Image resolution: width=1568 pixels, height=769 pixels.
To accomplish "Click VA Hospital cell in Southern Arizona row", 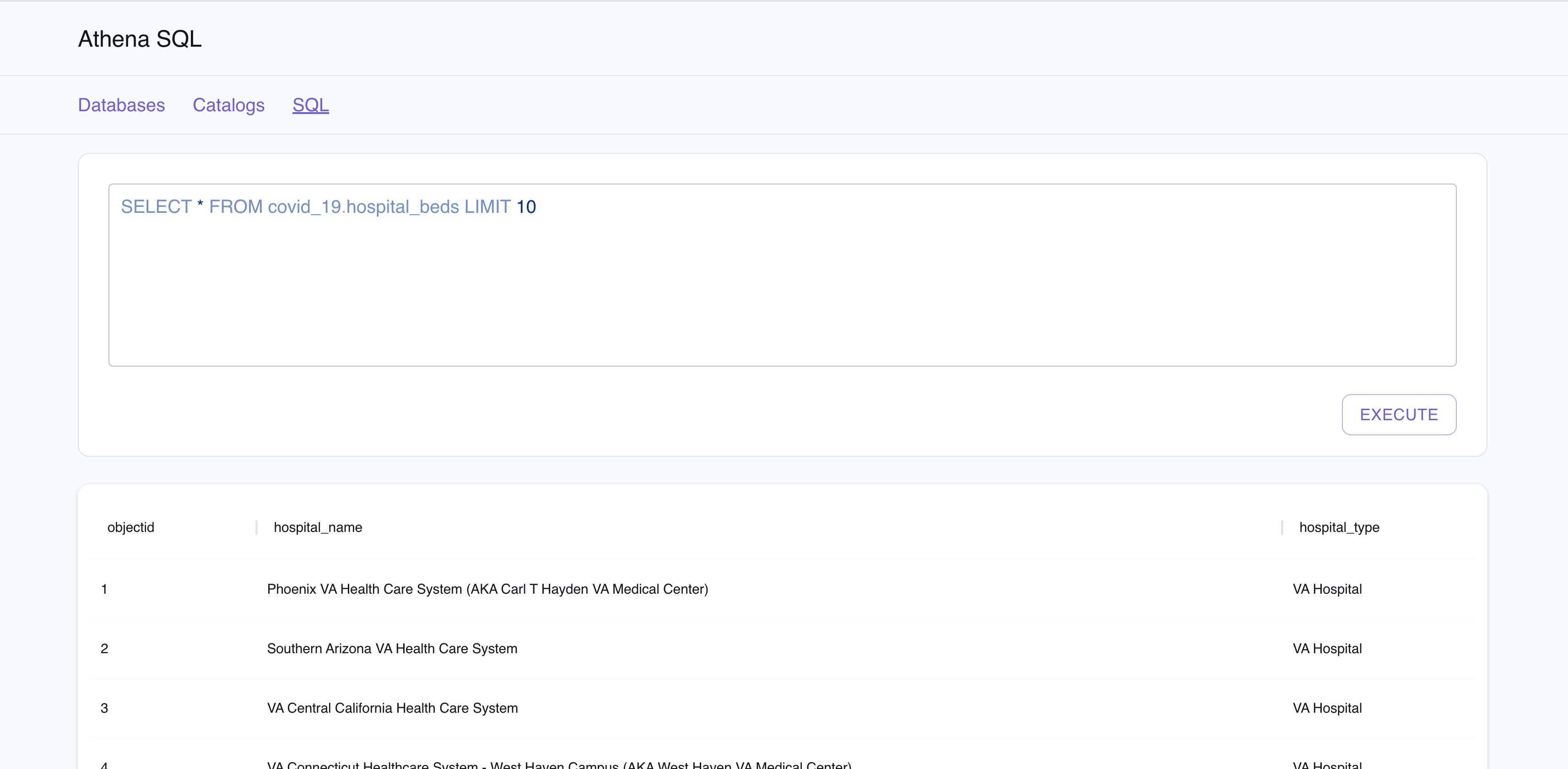I will [x=1327, y=649].
